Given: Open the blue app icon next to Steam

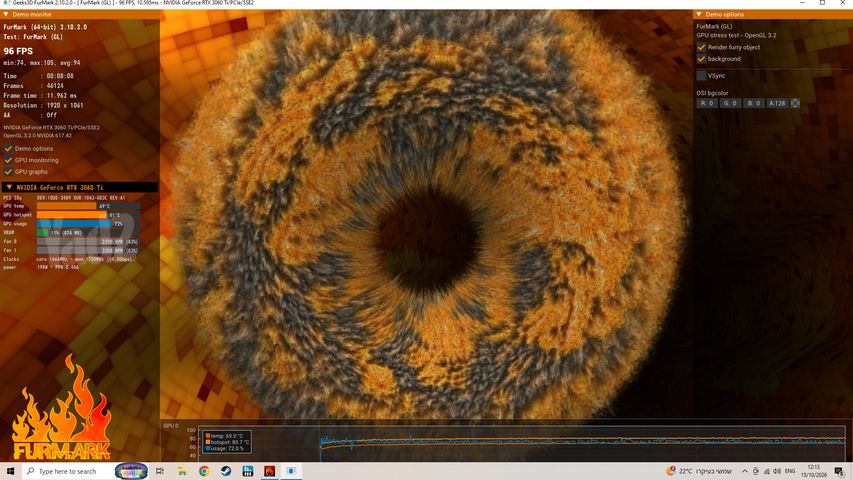Looking at the screenshot, I should coord(248,471).
